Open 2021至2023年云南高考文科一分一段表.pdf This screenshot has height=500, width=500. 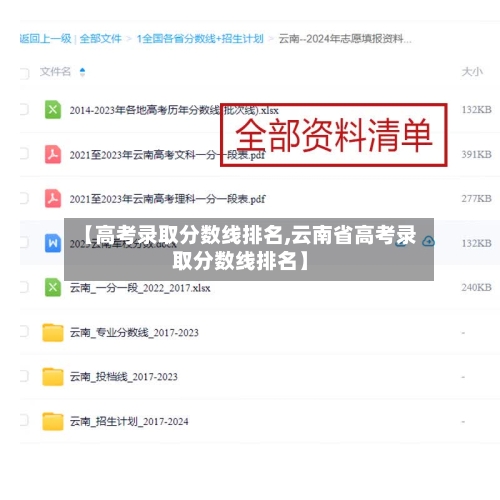[x=167, y=155]
